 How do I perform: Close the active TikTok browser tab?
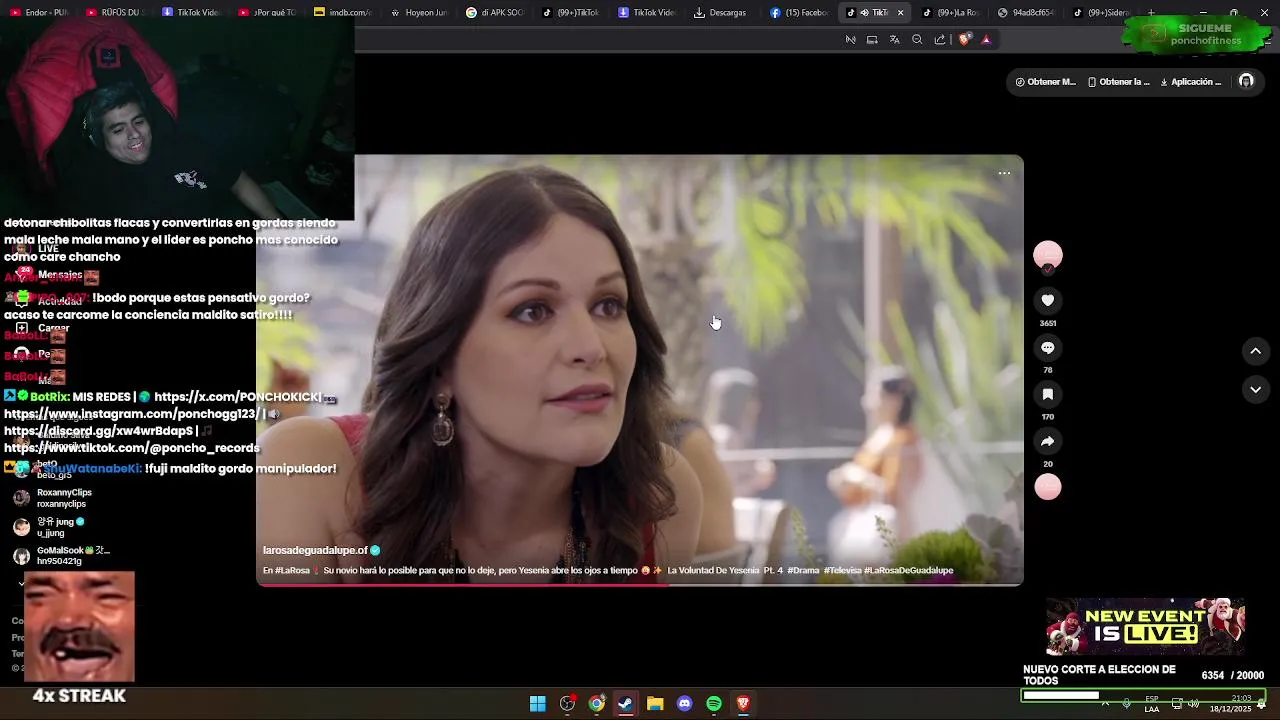(x=900, y=13)
